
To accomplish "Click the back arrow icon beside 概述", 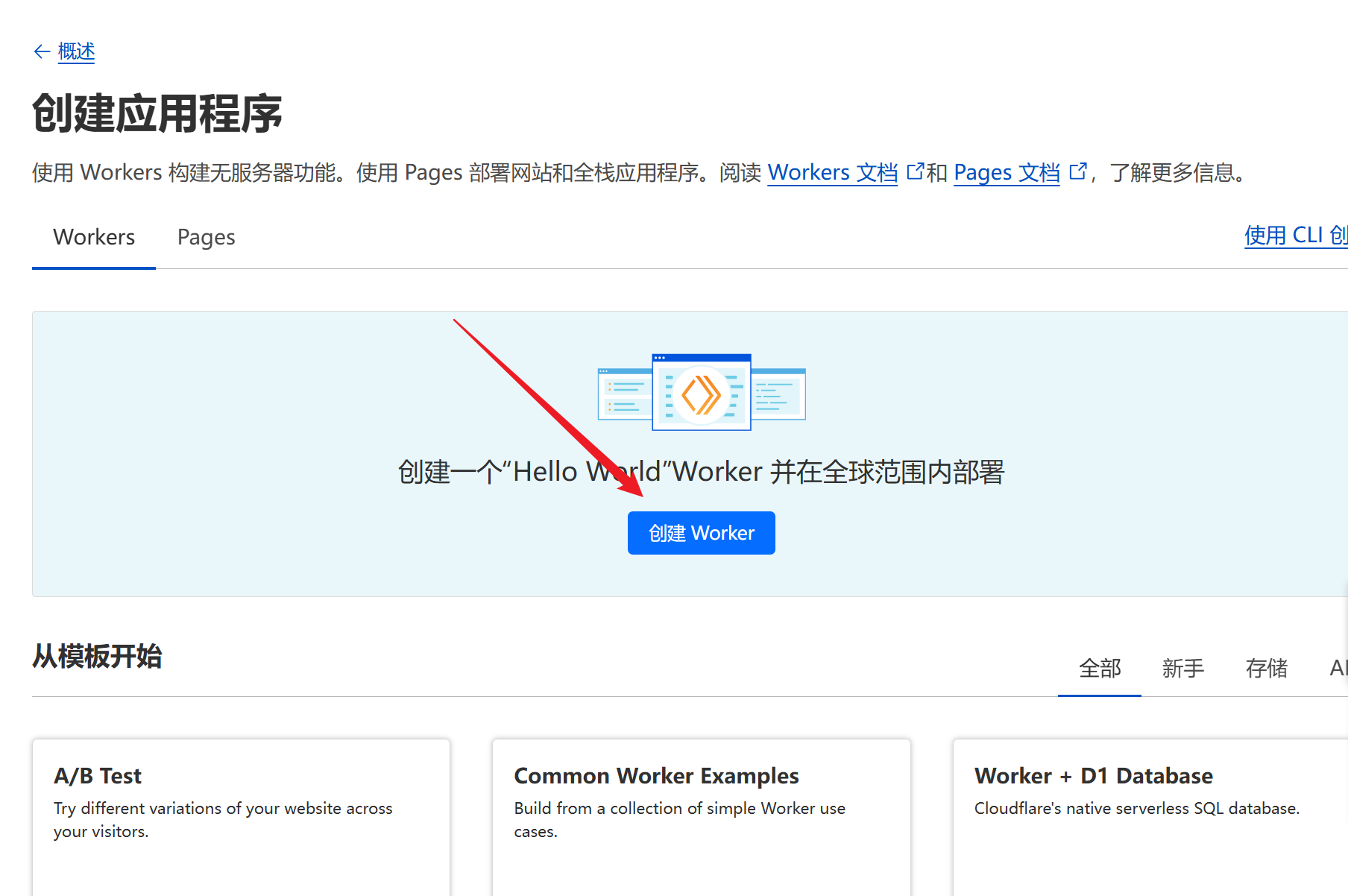I will tap(42, 51).
